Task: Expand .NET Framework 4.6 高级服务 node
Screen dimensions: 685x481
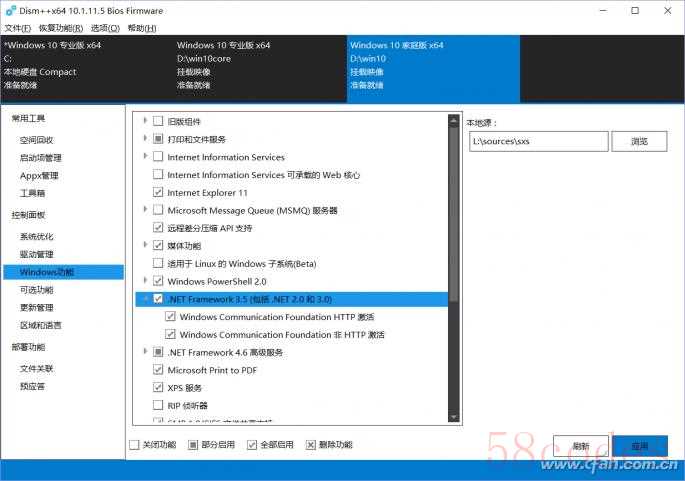Action: tap(145, 351)
